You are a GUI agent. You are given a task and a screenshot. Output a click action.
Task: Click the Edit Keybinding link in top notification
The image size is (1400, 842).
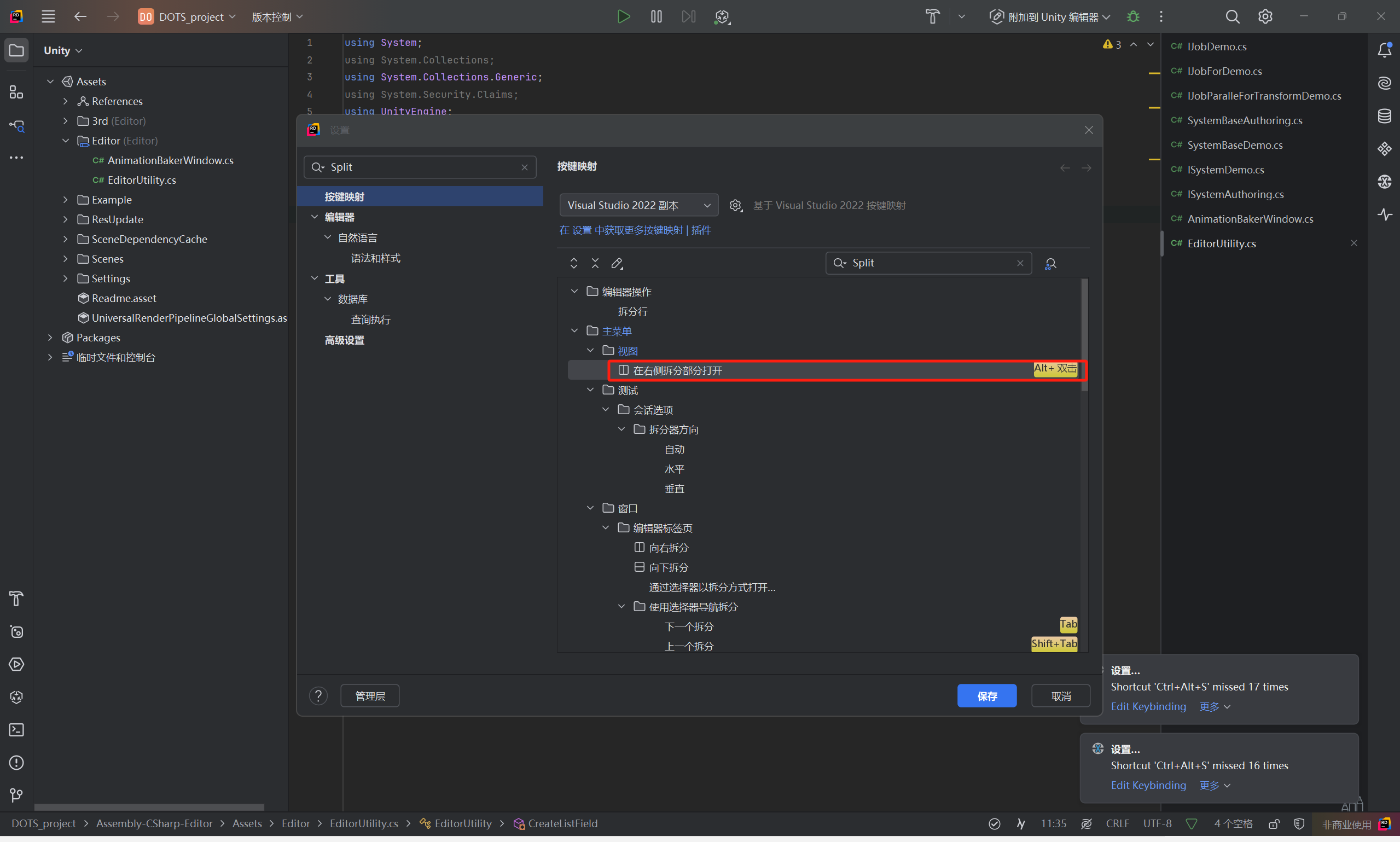tap(1148, 706)
